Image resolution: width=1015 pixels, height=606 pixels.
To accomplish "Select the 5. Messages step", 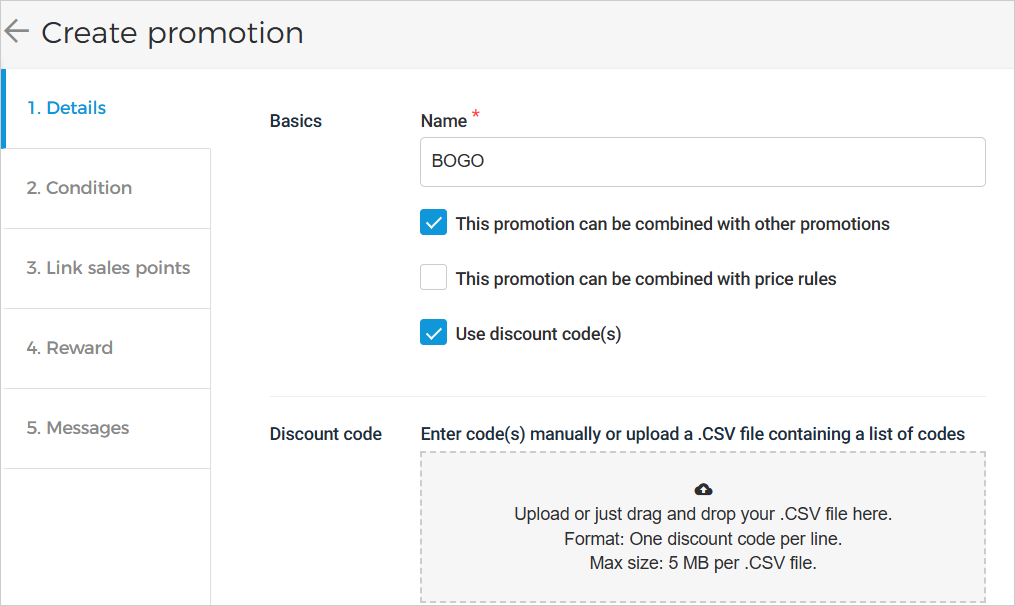I will tap(78, 428).
